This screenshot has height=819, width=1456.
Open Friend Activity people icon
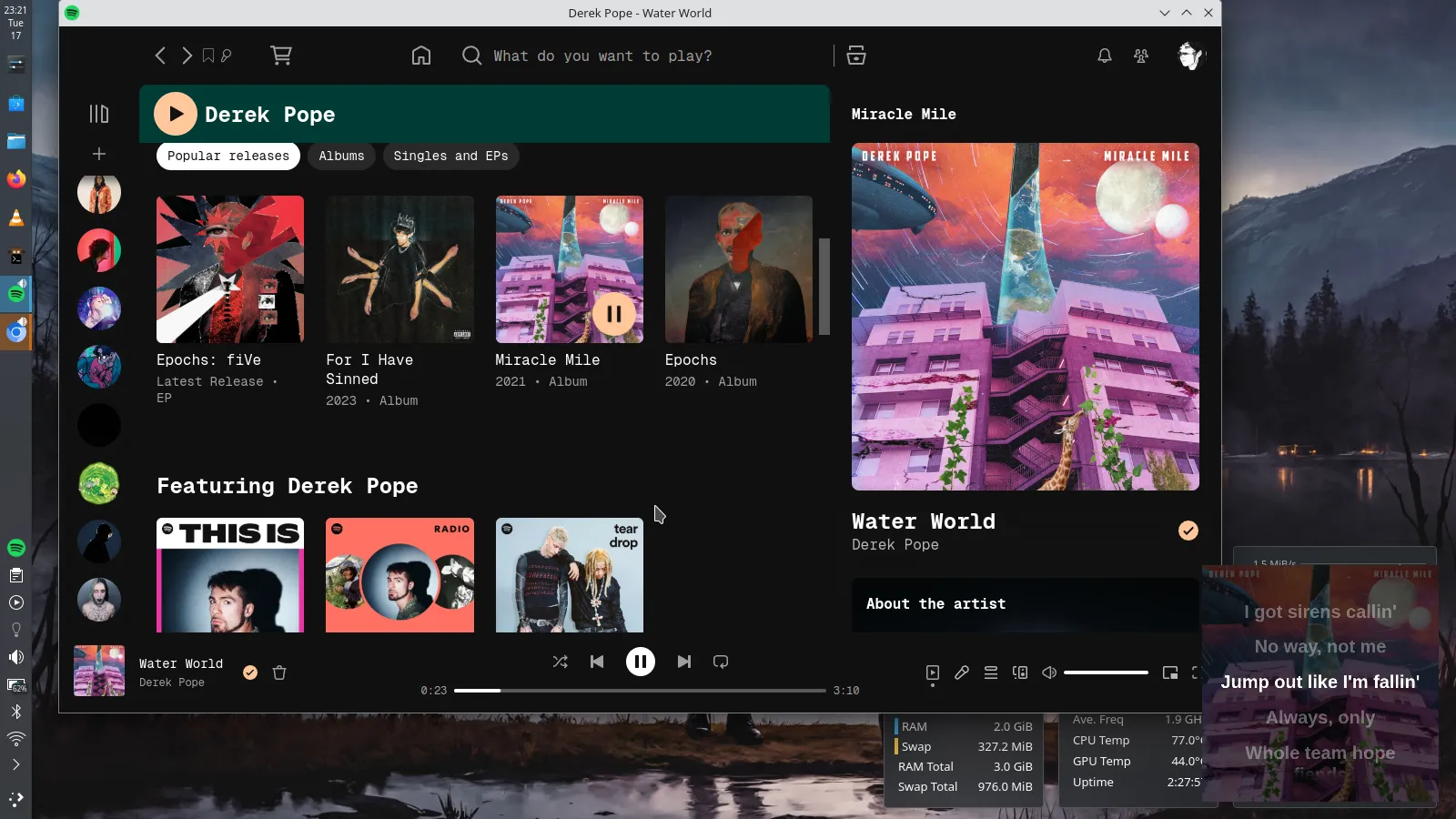[x=1141, y=56]
